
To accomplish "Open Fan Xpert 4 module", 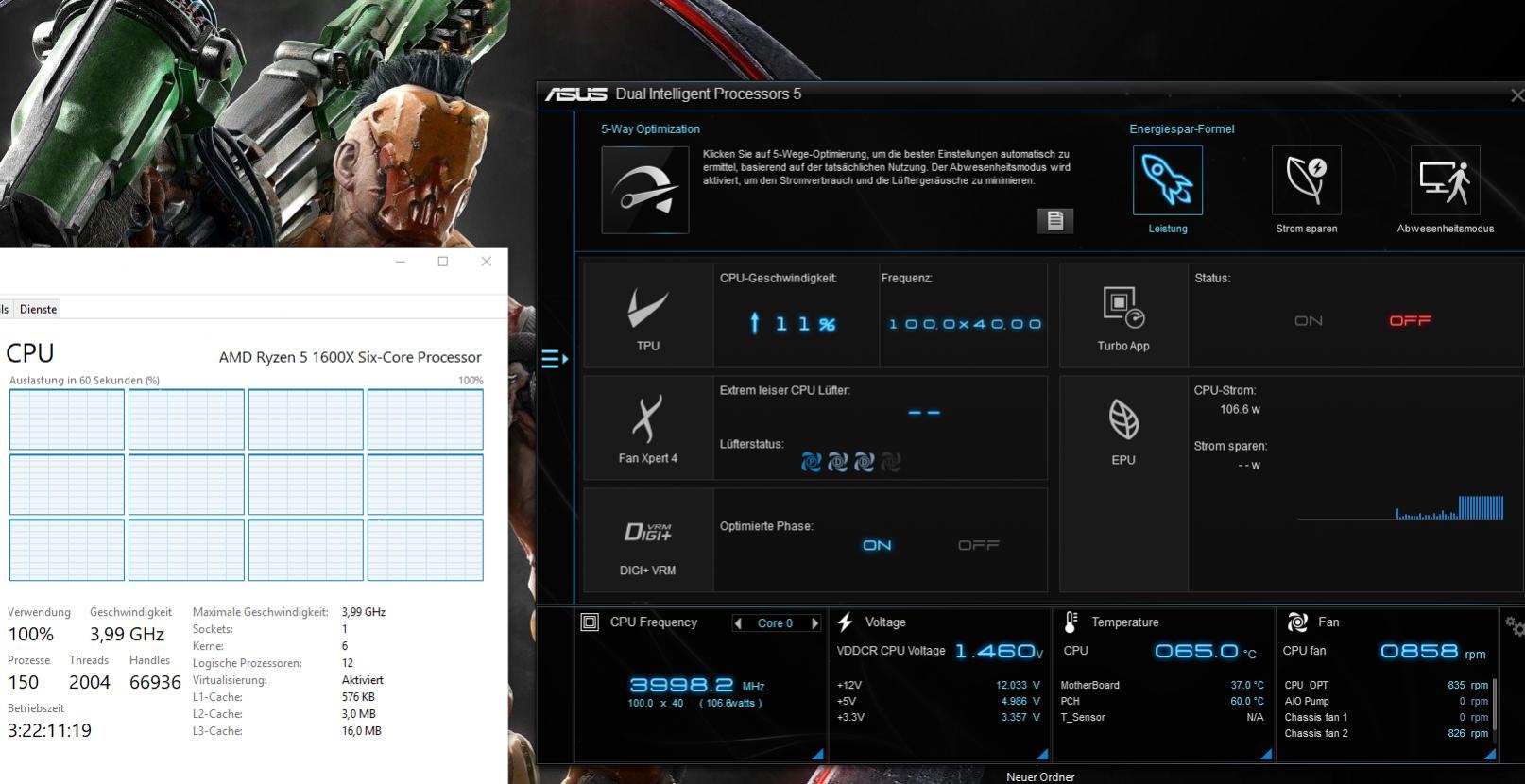I will coord(648,428).
